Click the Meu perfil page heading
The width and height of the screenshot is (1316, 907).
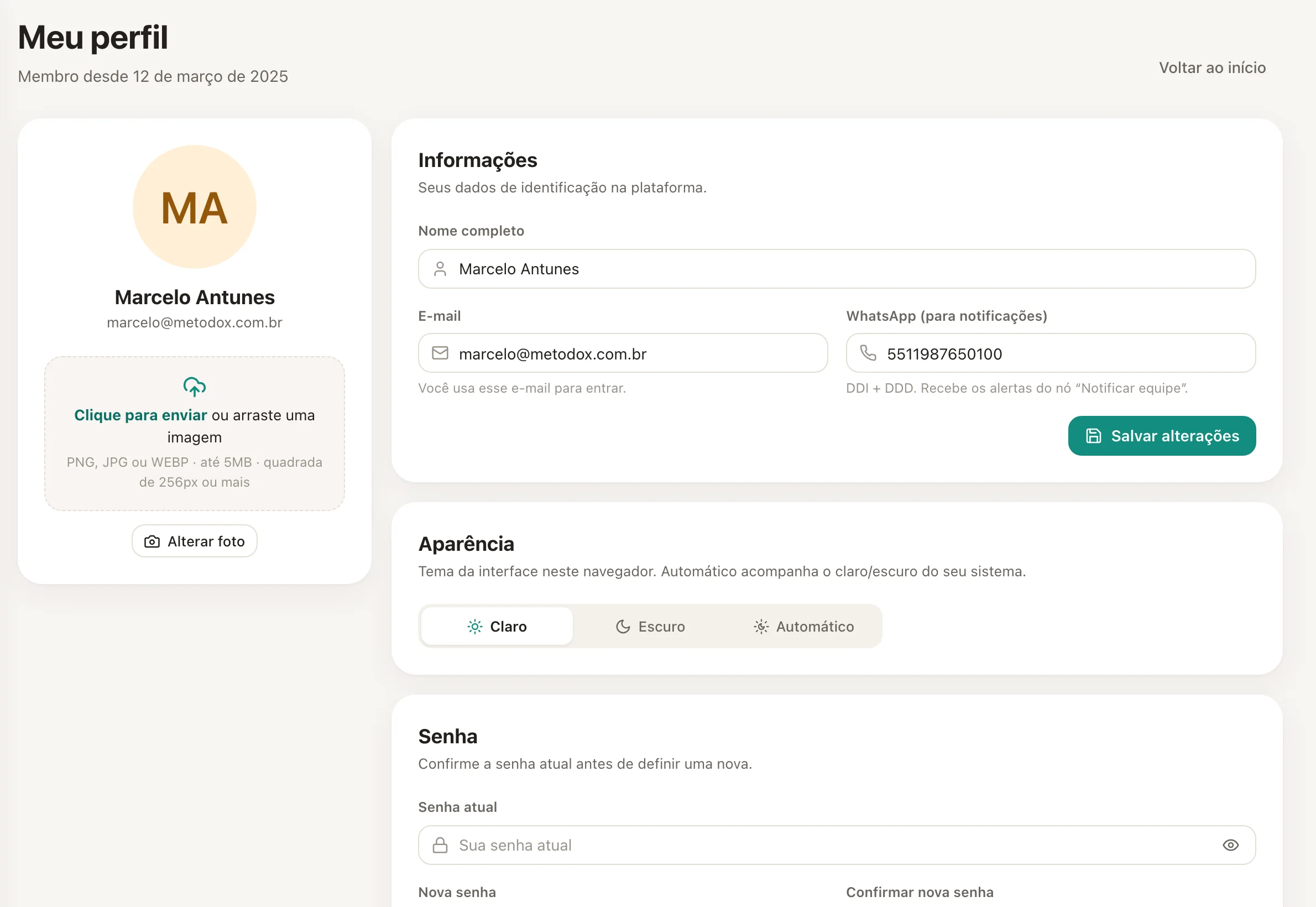click(93, 38)
